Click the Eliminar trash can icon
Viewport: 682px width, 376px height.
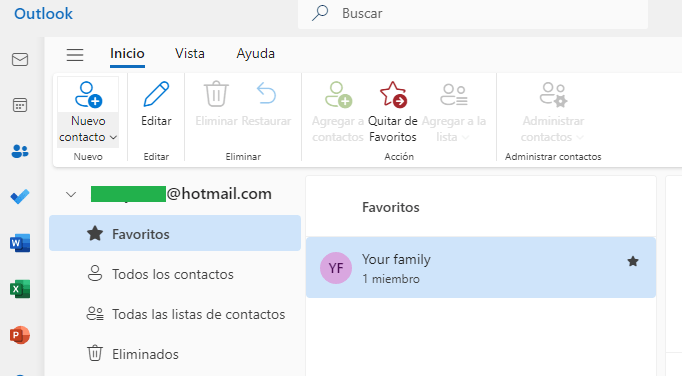click(x=216, y=94)
